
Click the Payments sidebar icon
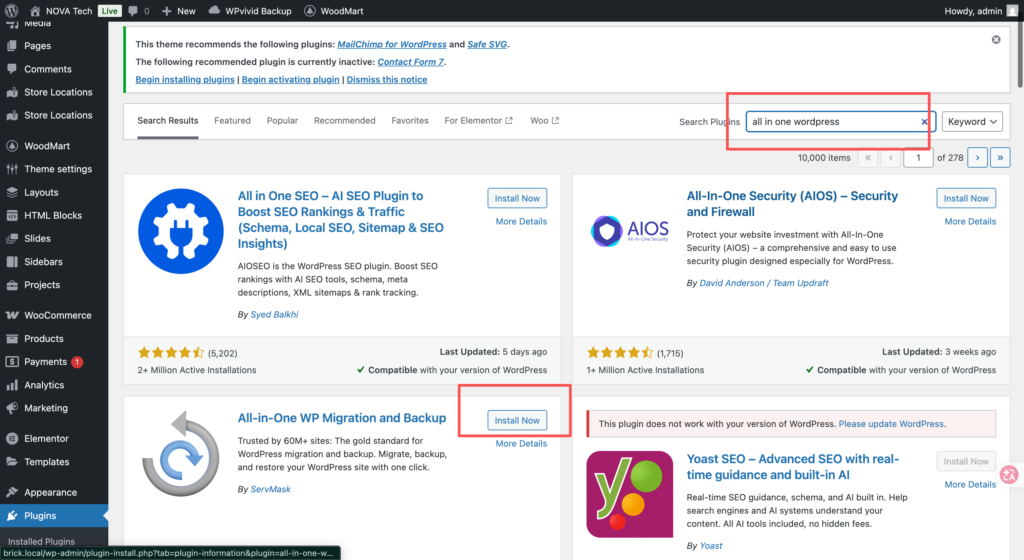[x=12, y=362]
